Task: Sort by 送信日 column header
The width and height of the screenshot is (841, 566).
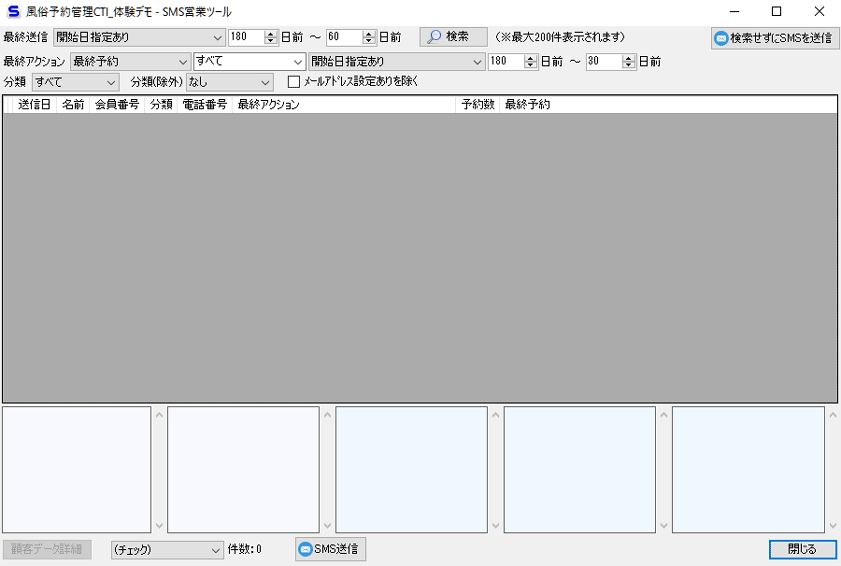Action: (35, 104)
